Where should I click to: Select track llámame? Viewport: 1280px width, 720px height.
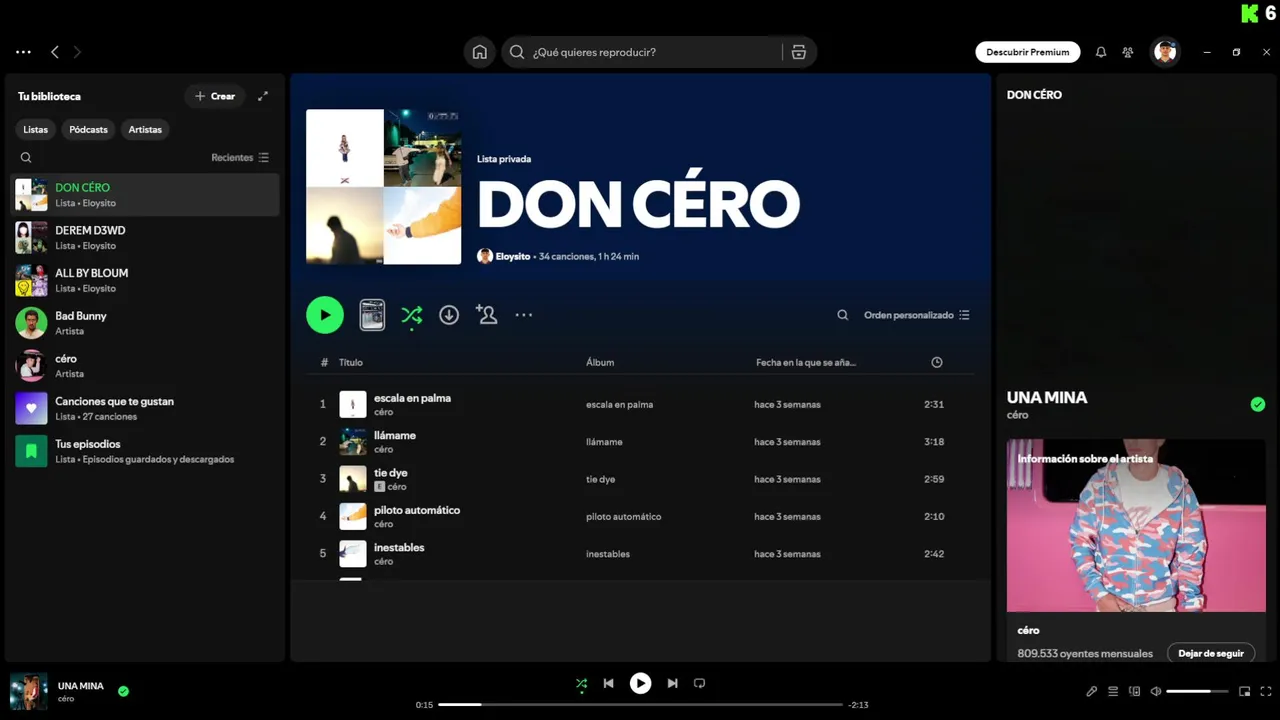tap(640, 442)
